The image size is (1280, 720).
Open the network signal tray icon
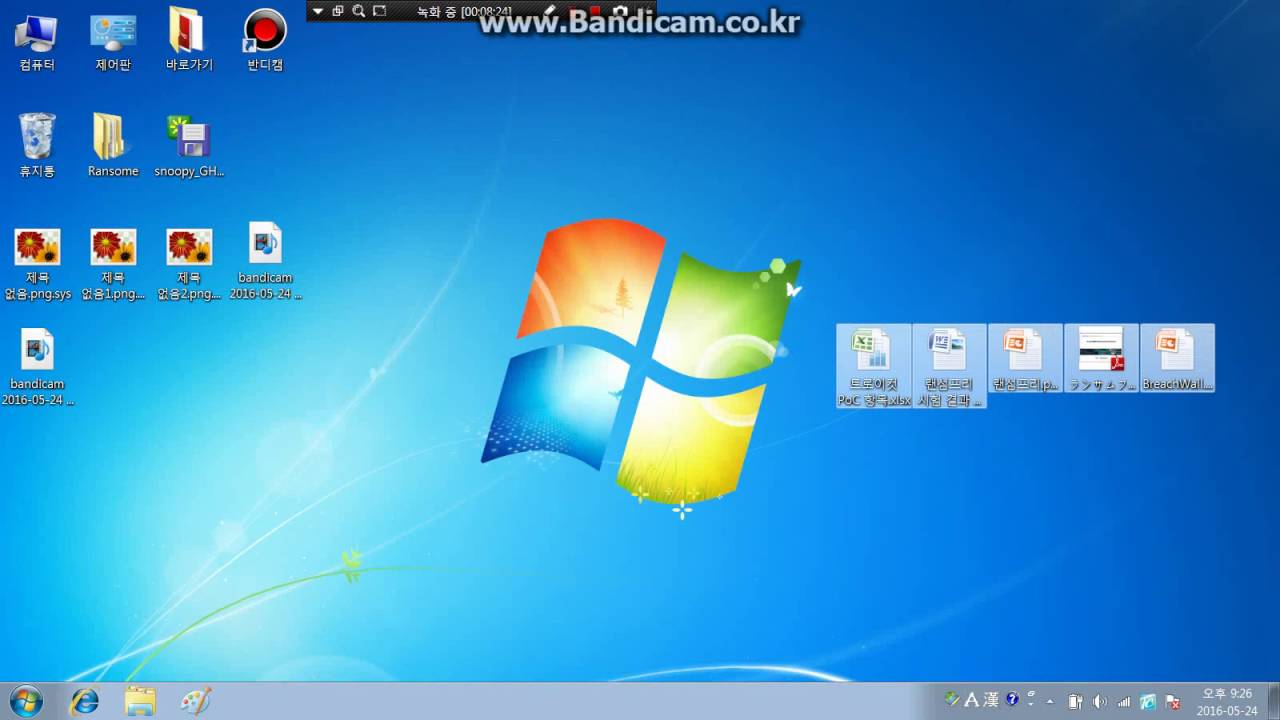pyautogui.click(x=1124, y=702)
